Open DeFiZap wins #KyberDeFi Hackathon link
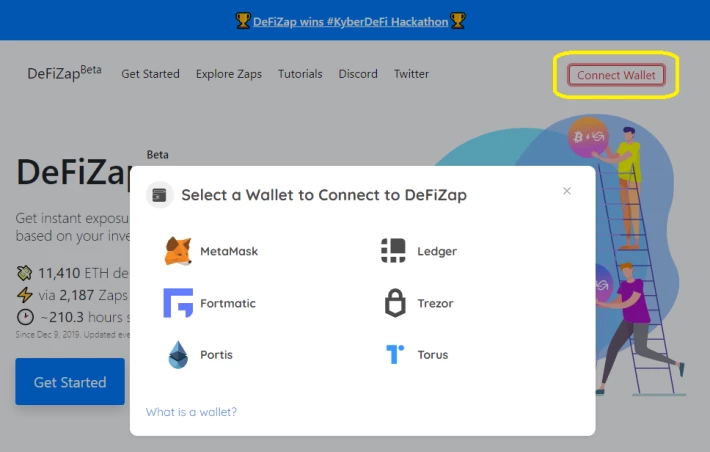The image size is (710, 452). [x=350, y=22]
